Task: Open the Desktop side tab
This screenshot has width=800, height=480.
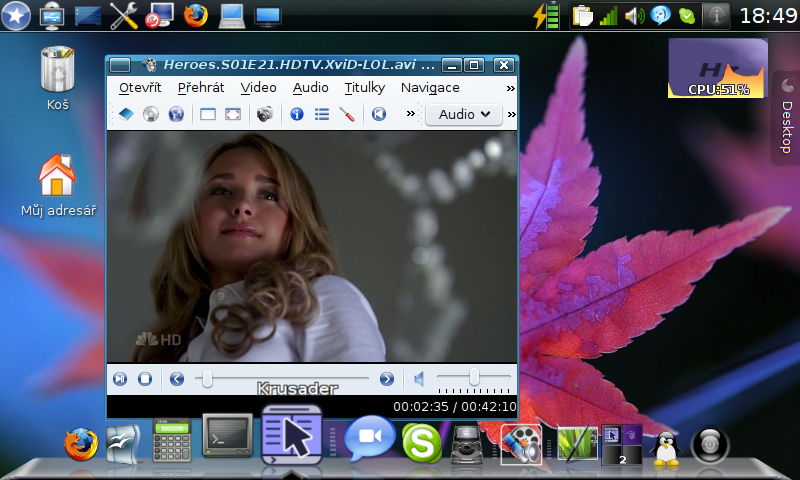Action: pos(787,117)
